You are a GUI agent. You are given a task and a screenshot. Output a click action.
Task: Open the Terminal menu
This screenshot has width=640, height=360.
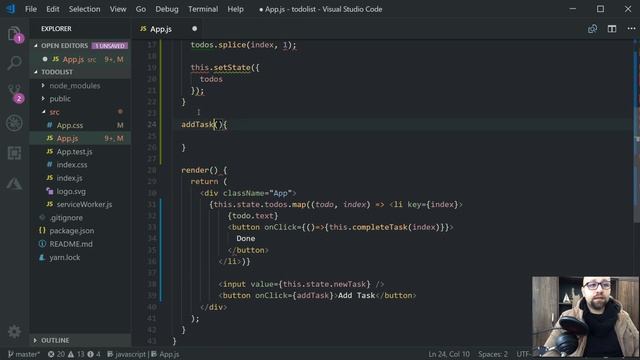pyautogui.click(x=203, y=9)
